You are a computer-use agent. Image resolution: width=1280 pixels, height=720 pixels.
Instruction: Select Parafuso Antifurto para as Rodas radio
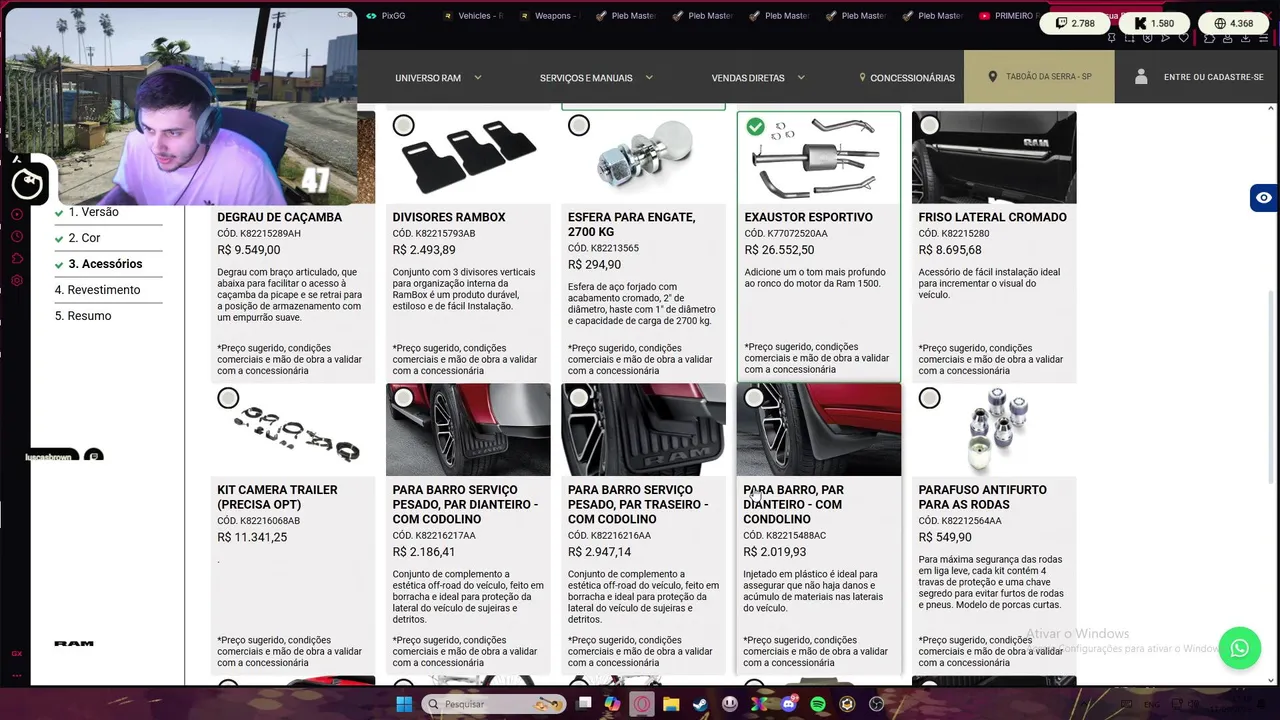929,398
